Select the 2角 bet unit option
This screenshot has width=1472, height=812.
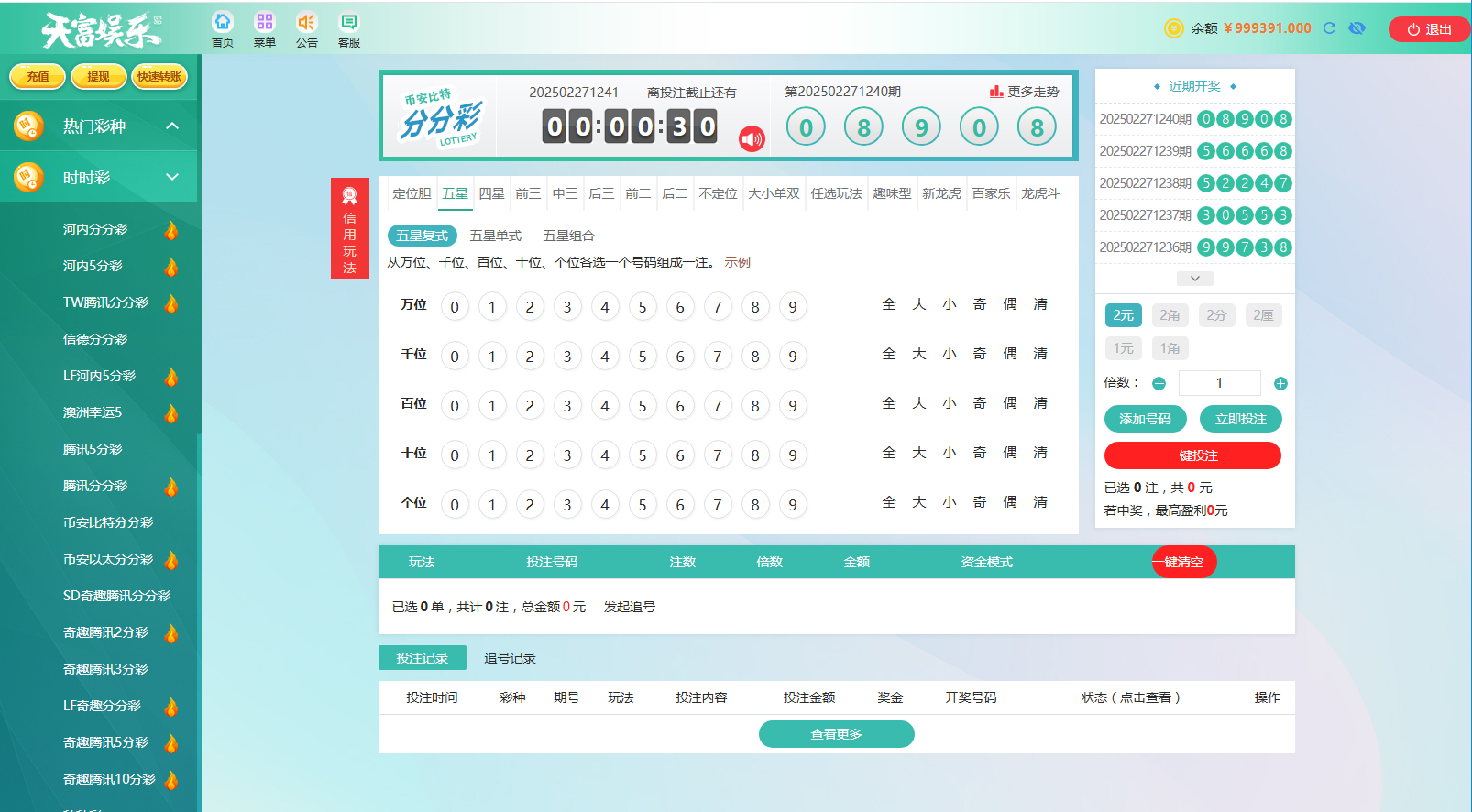[x=1170, y=315]
